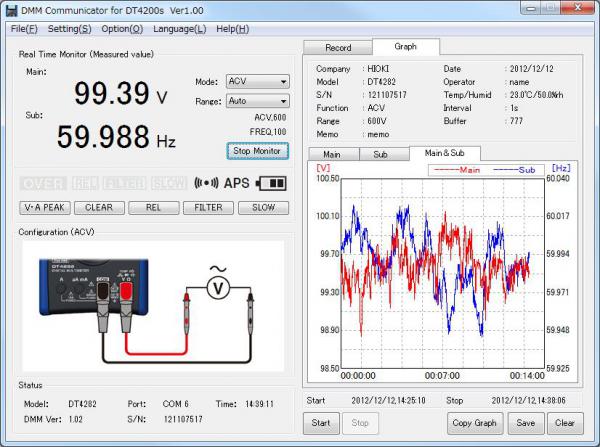Click the Stop Monitor button
The image size is (600, 447).
click(258, 151)
